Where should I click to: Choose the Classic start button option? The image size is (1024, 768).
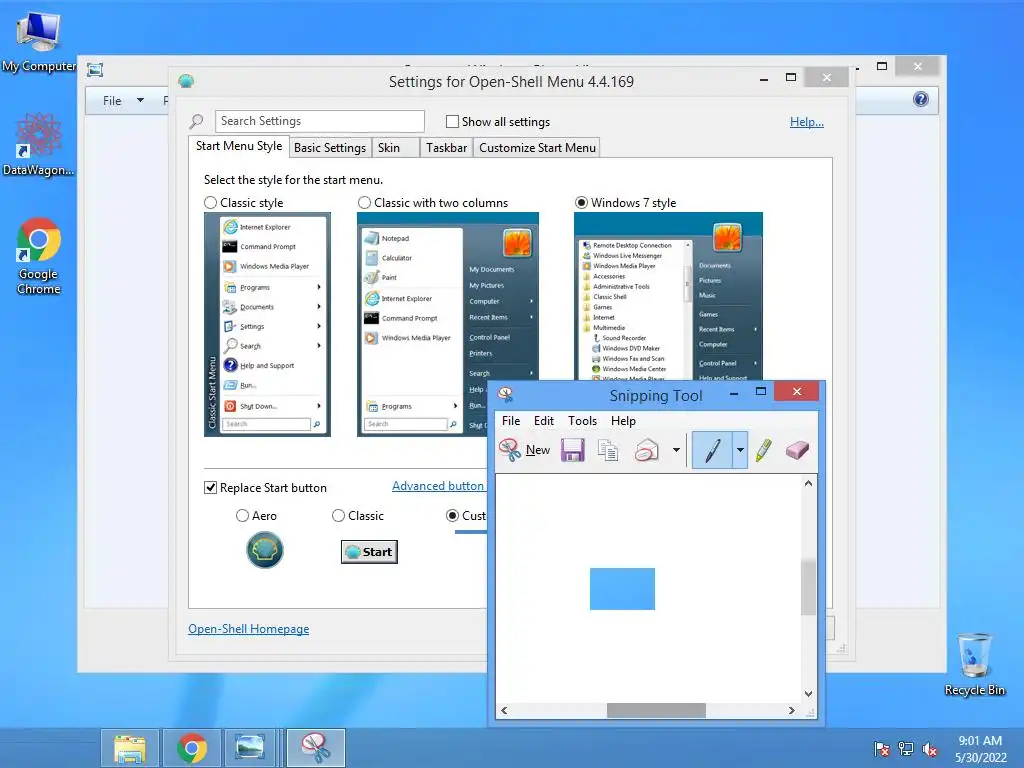pos(338,515)
